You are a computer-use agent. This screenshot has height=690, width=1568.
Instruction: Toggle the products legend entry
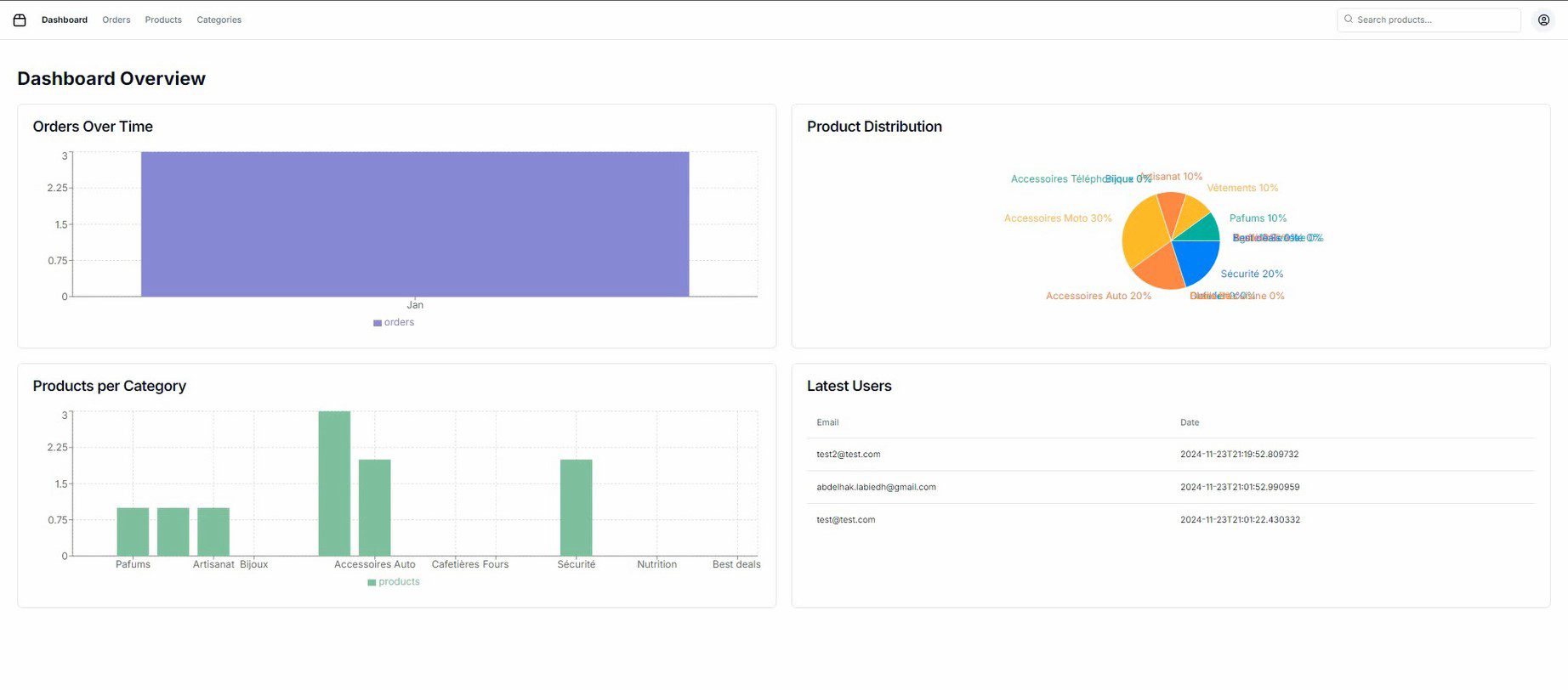394,582
